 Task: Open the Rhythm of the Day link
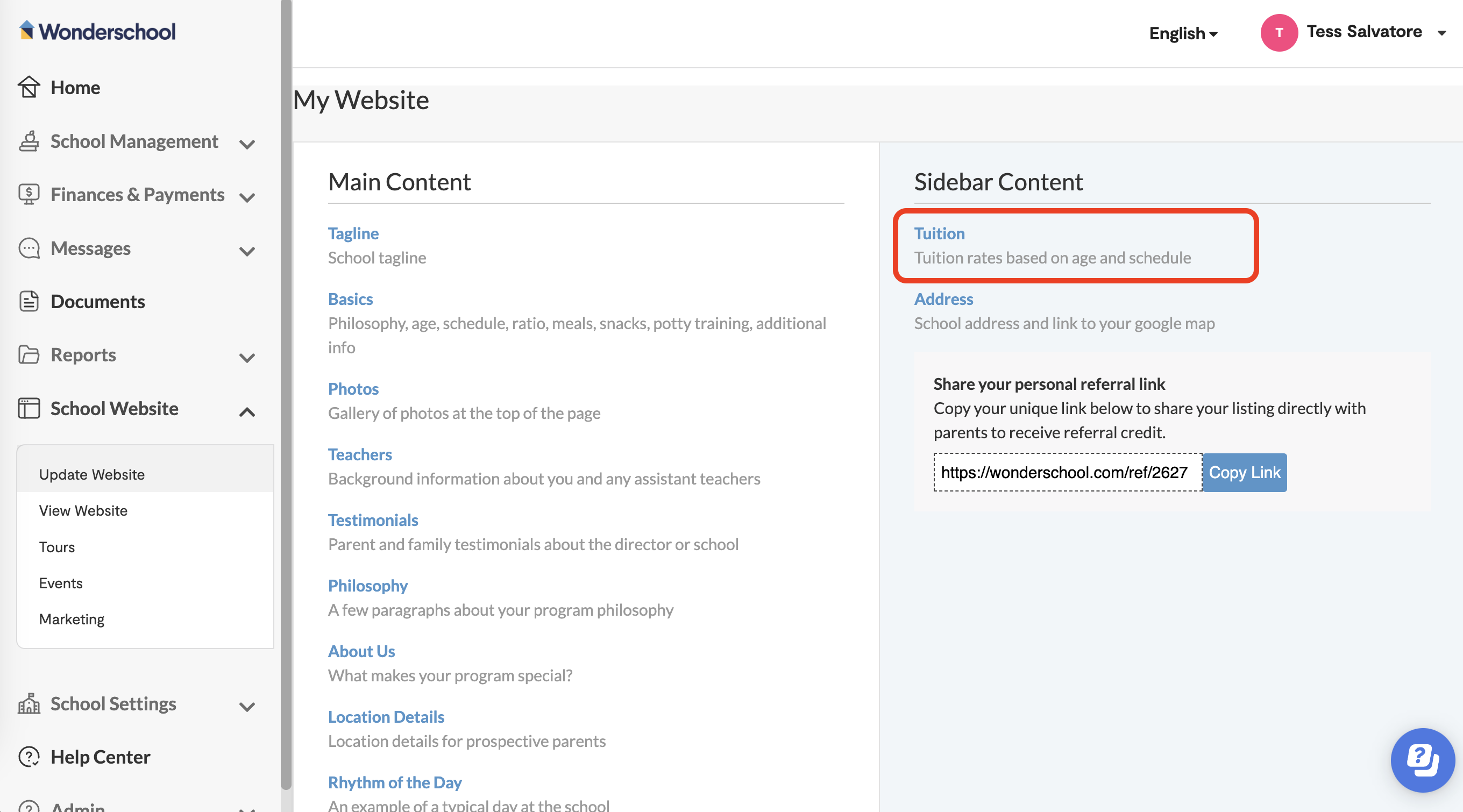click(395, 782)
